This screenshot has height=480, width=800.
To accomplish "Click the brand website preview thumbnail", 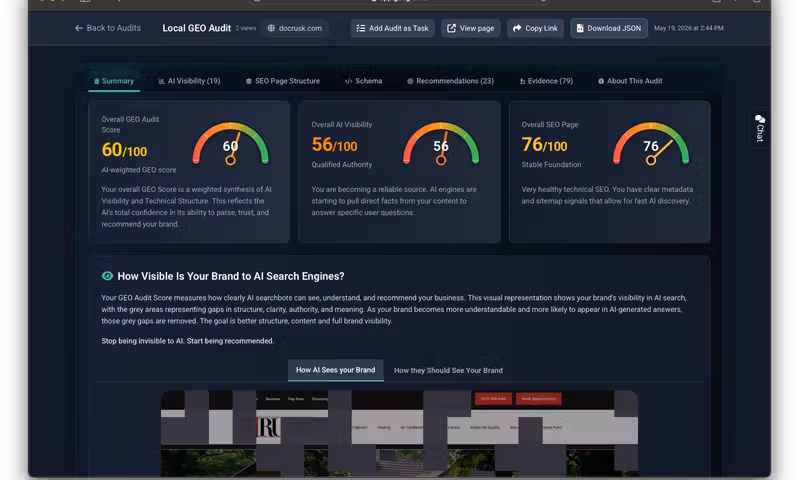I will (x=399, y=434).
